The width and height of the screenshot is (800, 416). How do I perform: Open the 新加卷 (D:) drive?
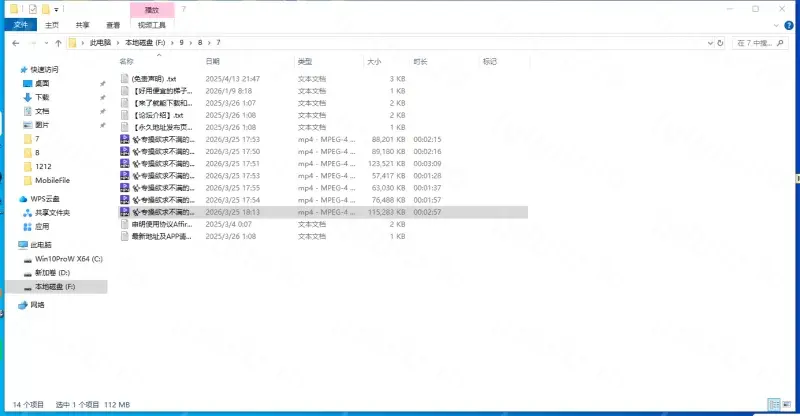point(52,273)
